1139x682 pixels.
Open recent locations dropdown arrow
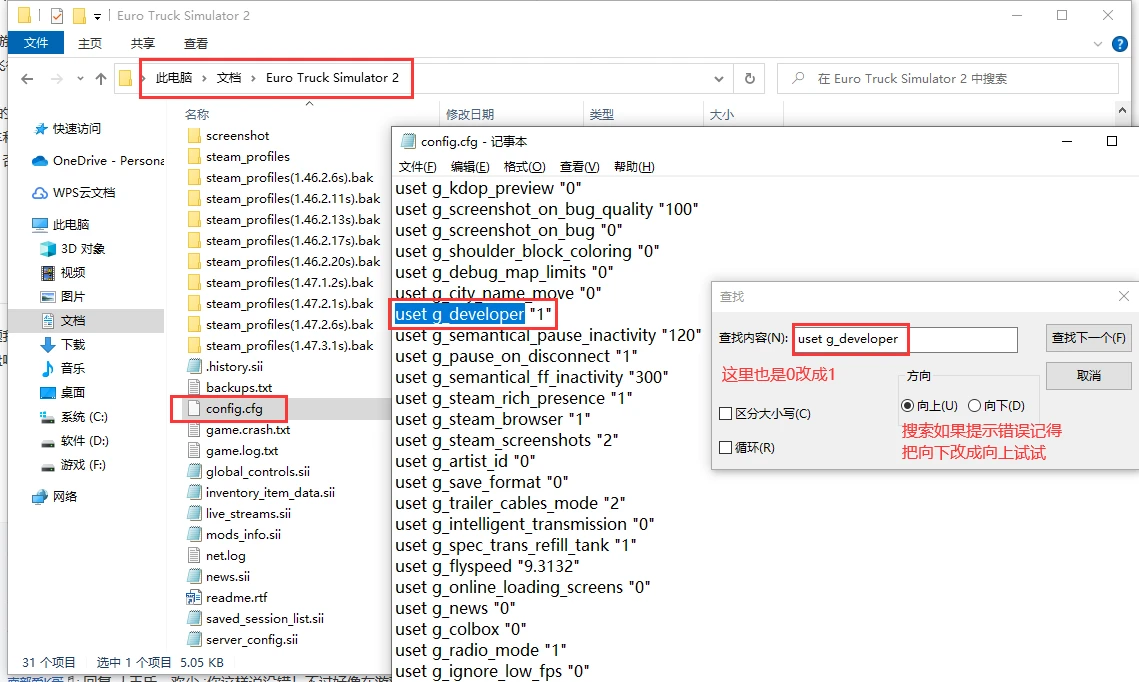(x=80, y=78)
